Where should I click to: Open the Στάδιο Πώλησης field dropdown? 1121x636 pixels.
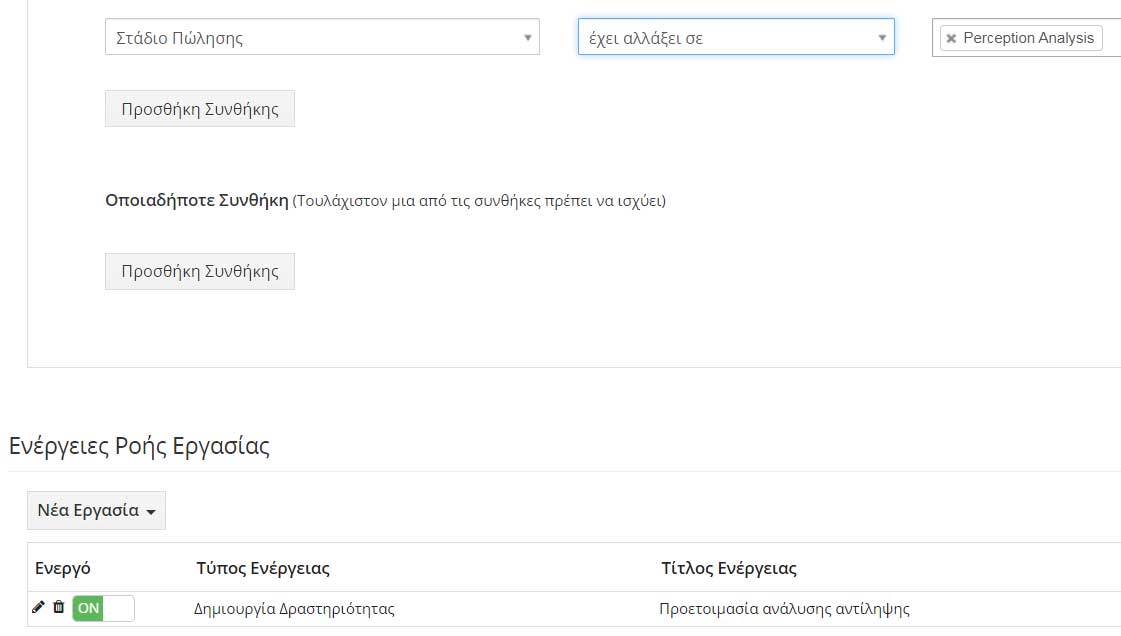point(322,37)
